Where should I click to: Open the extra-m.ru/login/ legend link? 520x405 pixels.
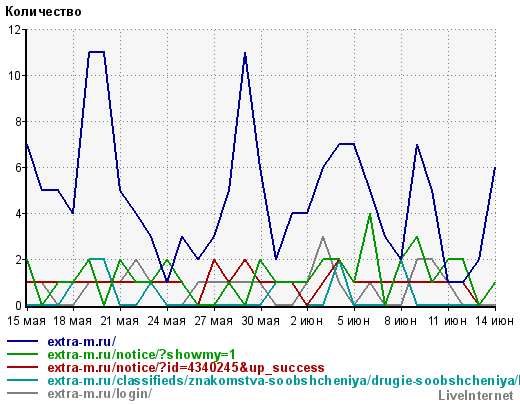pos(100,393)
